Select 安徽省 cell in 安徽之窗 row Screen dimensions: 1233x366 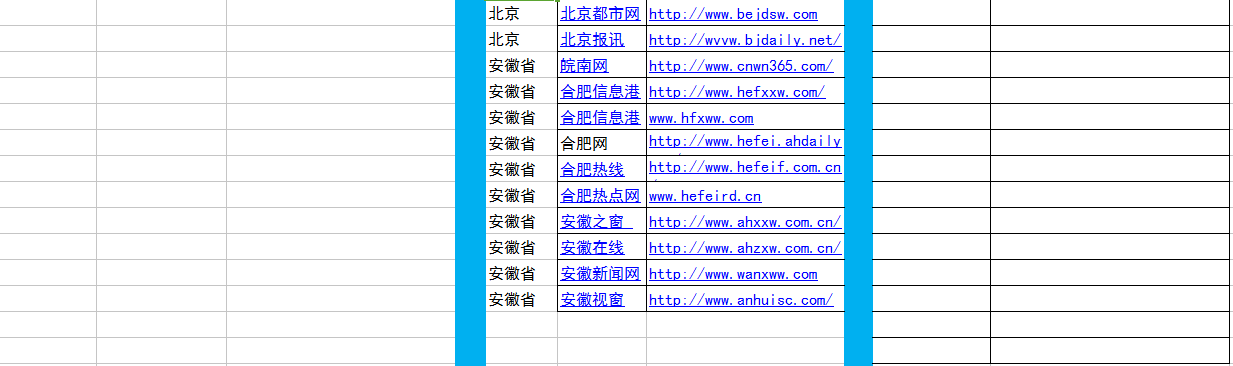click(521, 222)
